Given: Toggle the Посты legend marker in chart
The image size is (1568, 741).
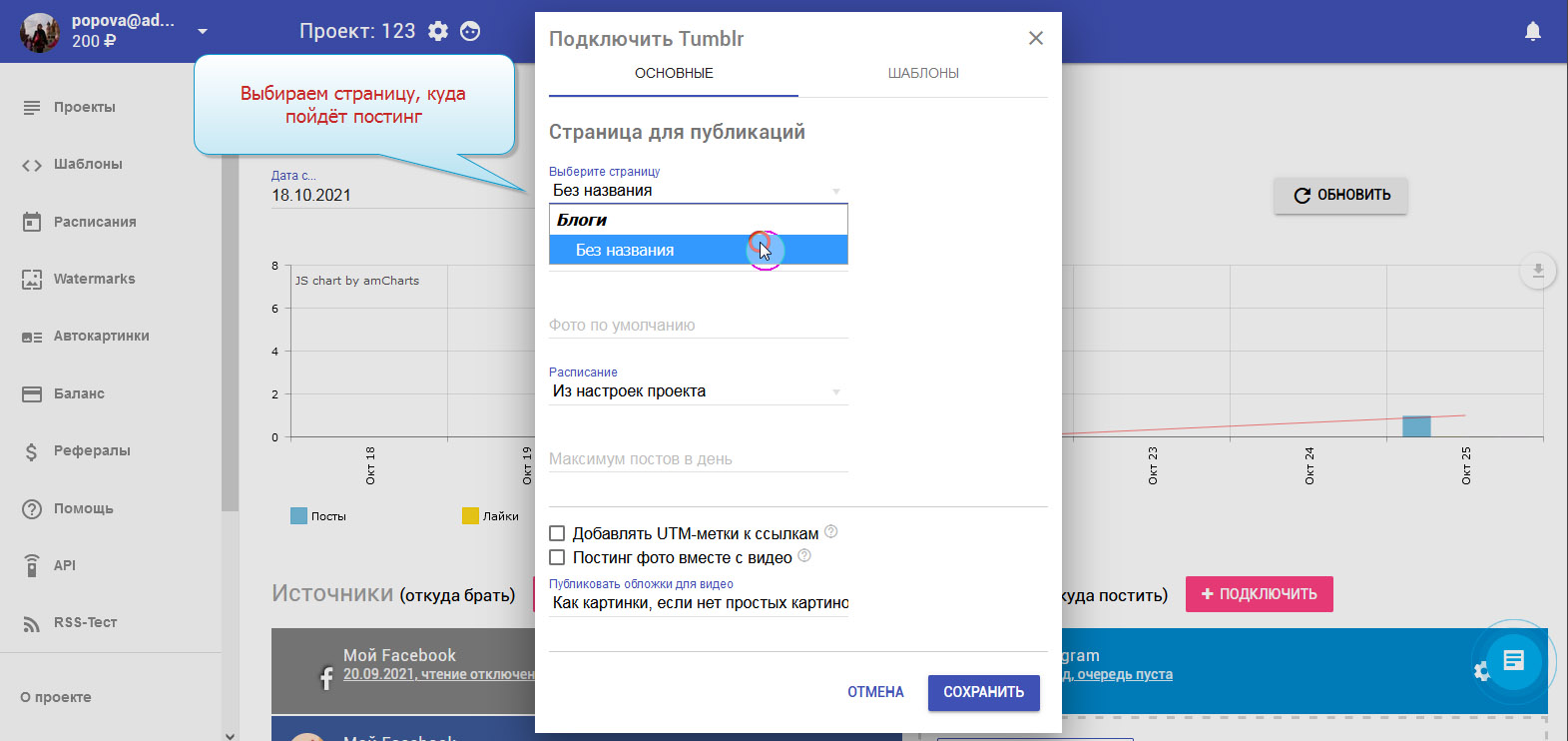Looking at the screenshot, I should tap(298, 516).
